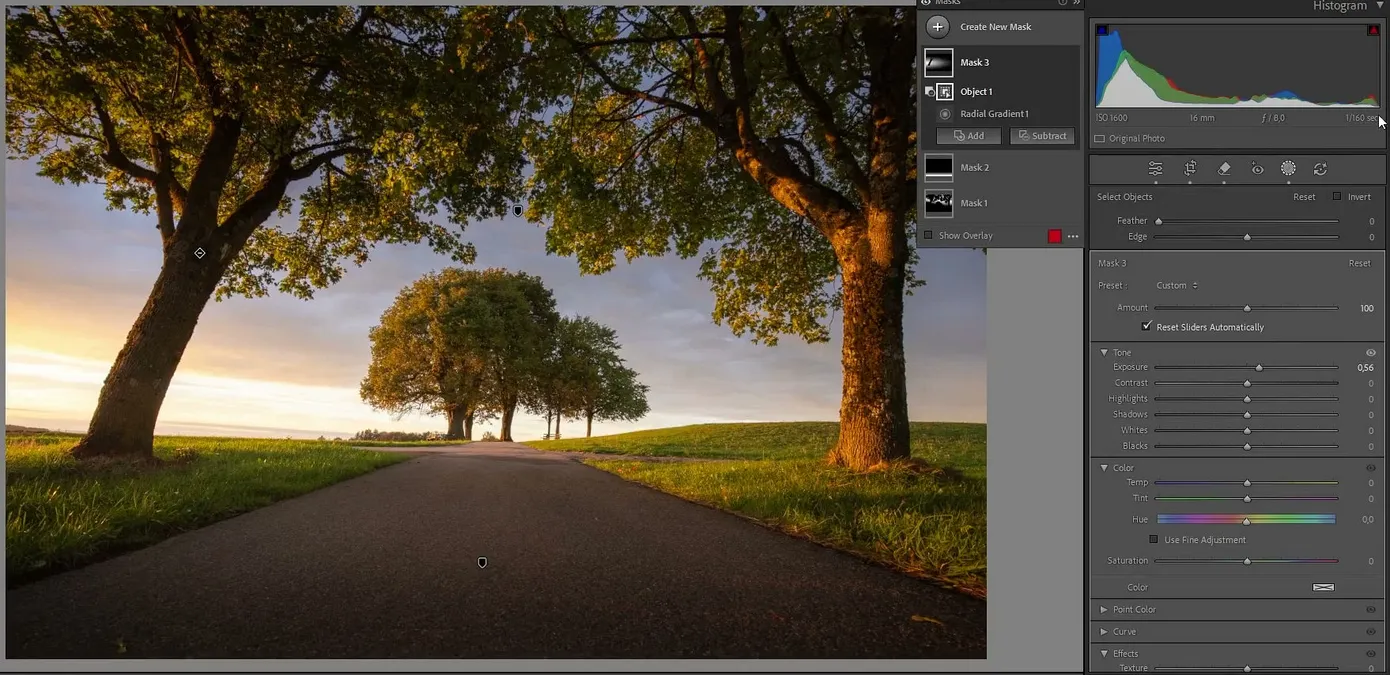
Task: Enable the Original Photo checkbox
Action: (x=1100, y=139)
